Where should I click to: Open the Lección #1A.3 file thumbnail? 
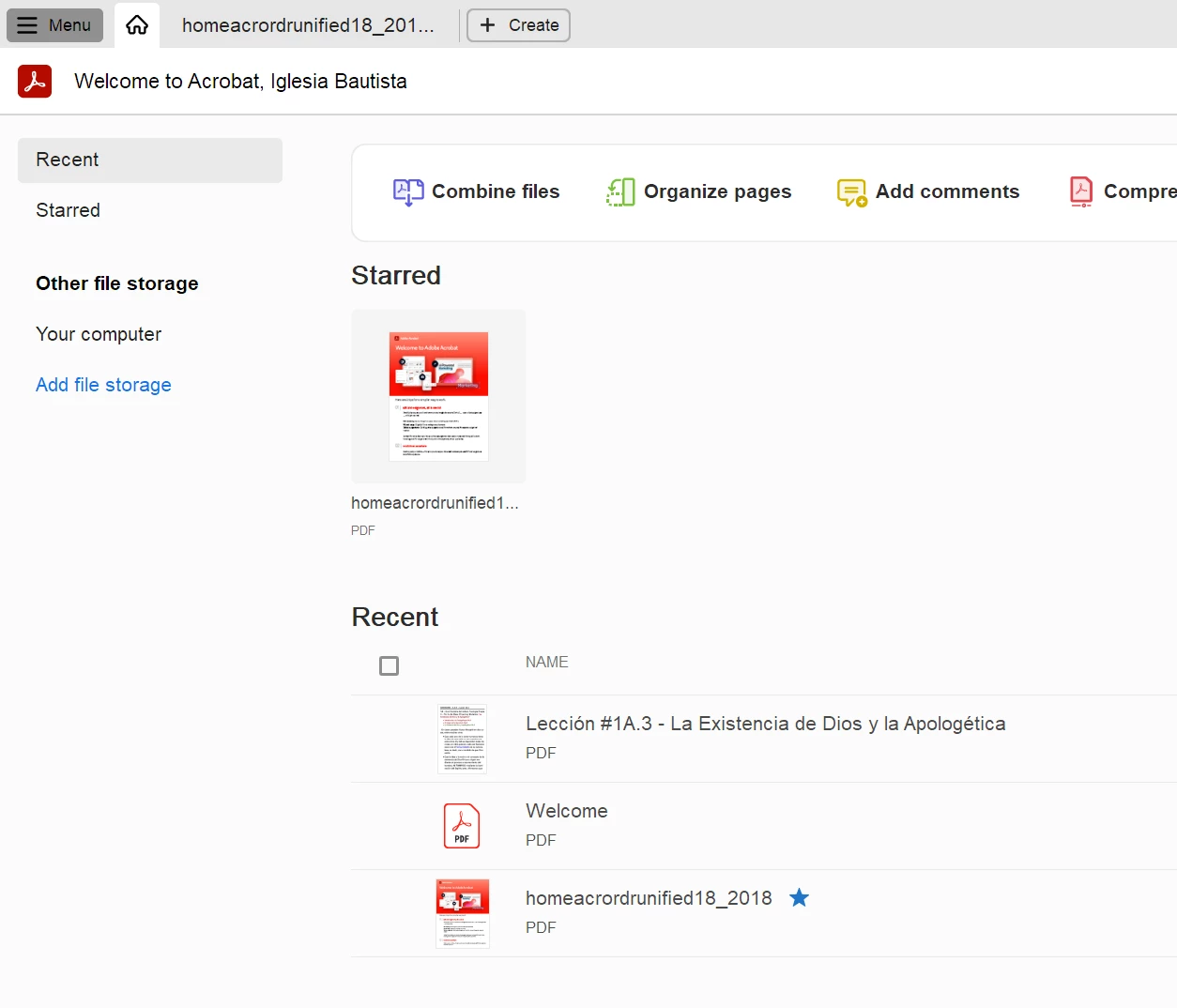pyautogui.click(x=462, y=739)
